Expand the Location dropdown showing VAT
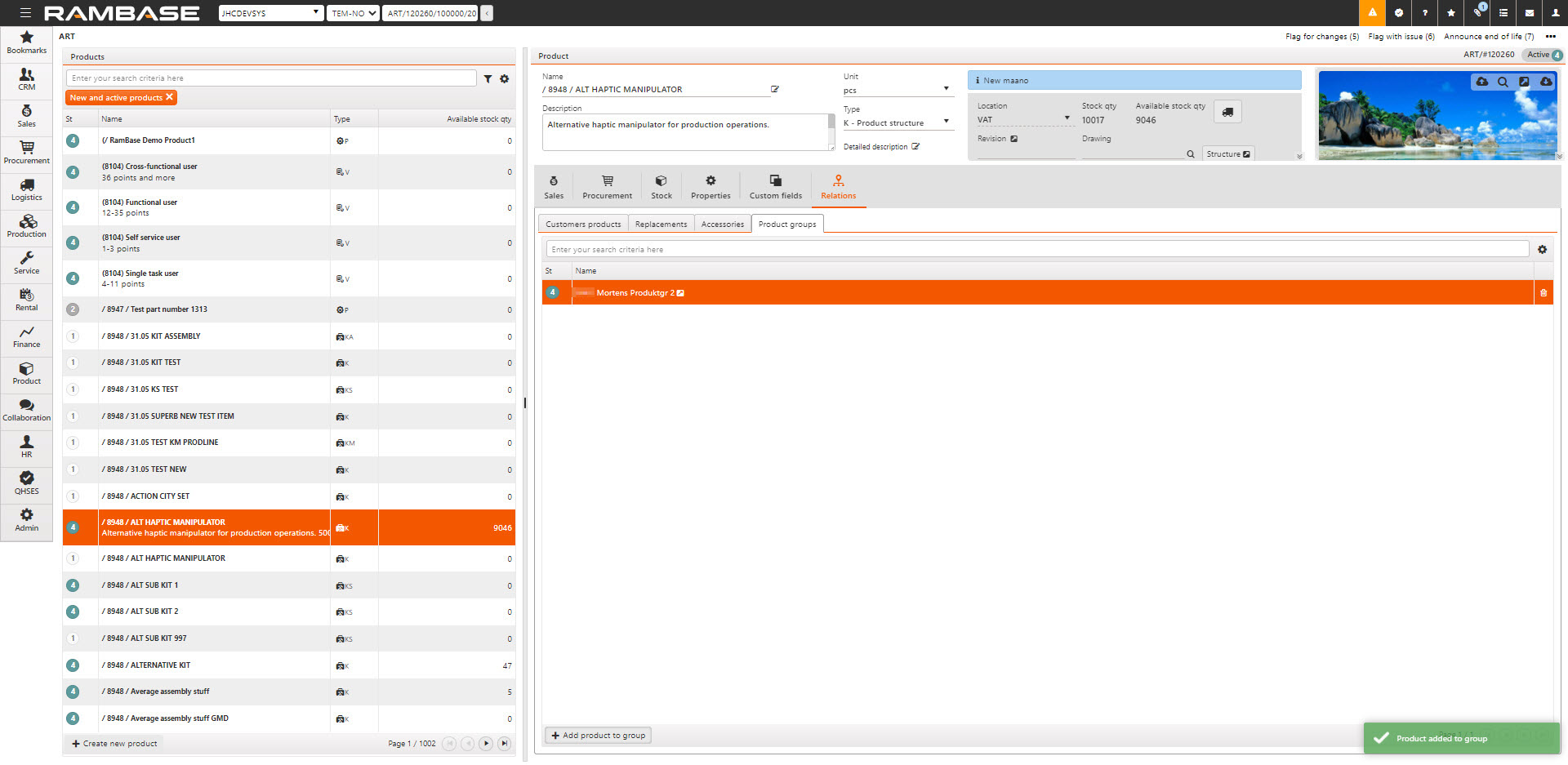The height and width of the screenshot is (765, 1568). (1067, 118)
